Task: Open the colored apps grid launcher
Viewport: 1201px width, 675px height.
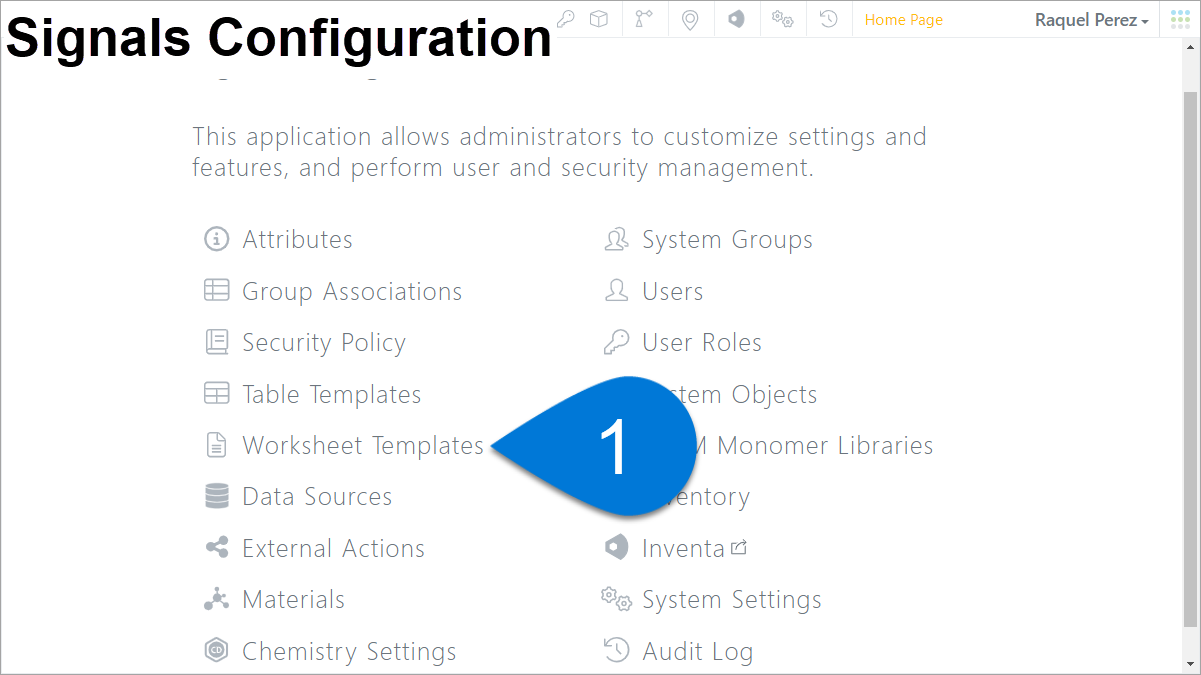Action: click(x=1180, y=19)
